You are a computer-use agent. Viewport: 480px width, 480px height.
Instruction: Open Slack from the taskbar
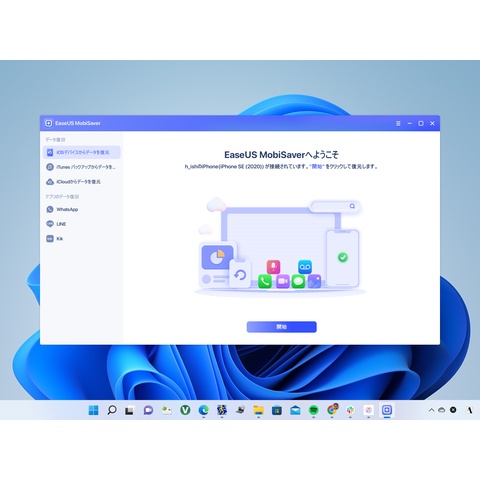click(x=350, y=410)
